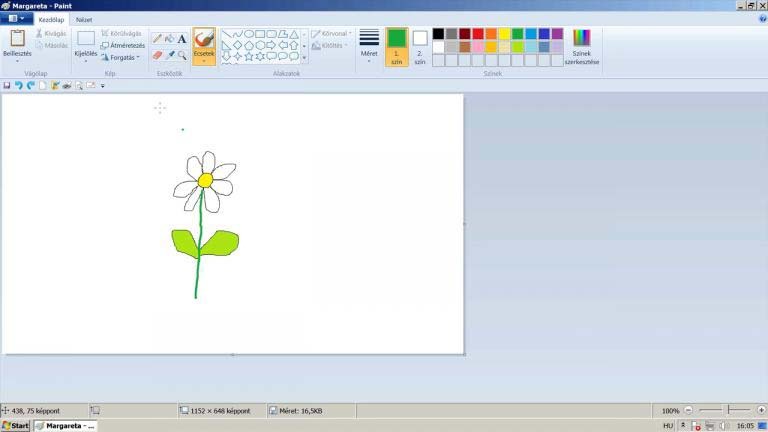Select the Pencil tool
The width and height of the screenshot is (768, 432).
157,39
